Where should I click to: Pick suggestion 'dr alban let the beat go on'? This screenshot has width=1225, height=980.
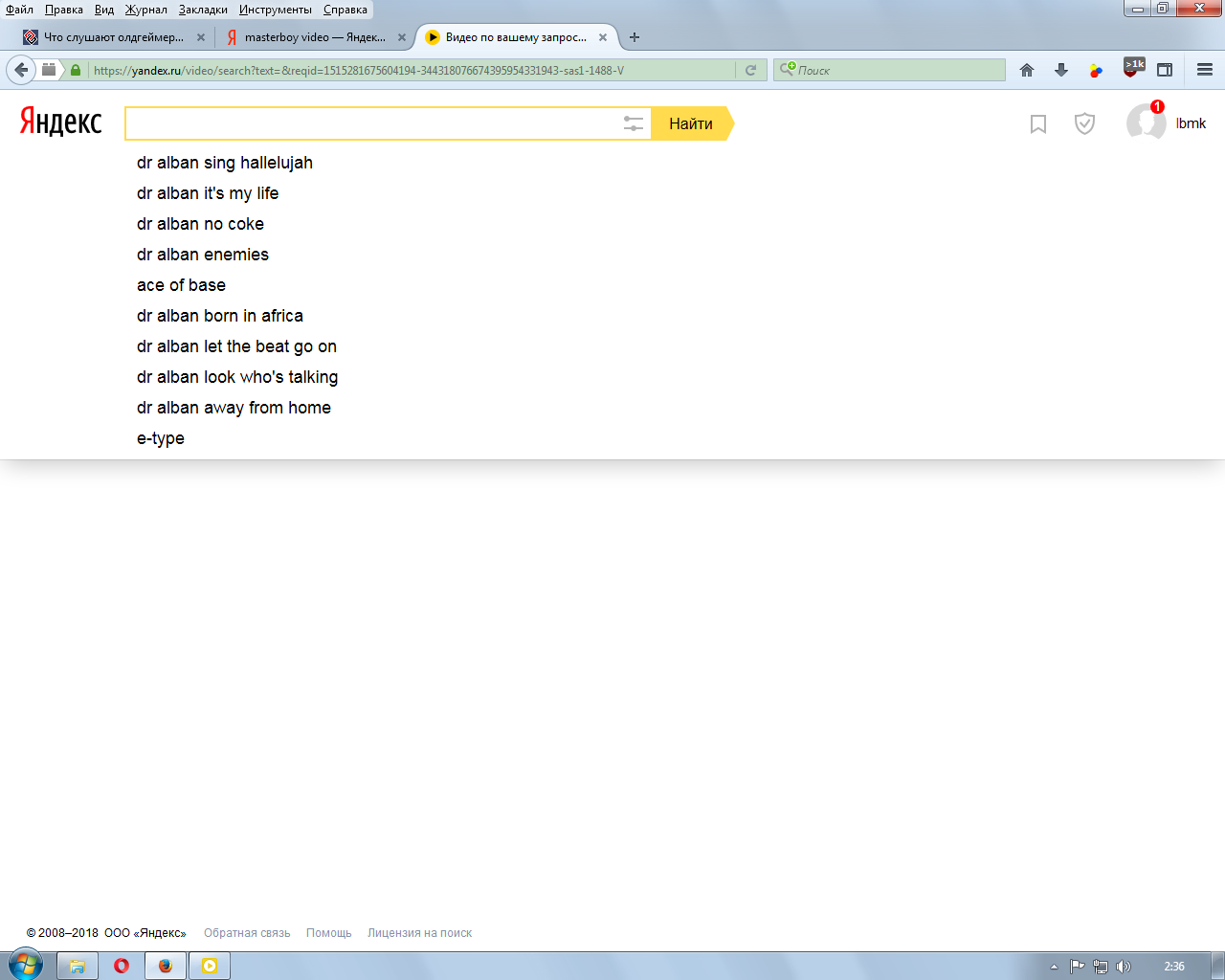[x=236, y=346]
